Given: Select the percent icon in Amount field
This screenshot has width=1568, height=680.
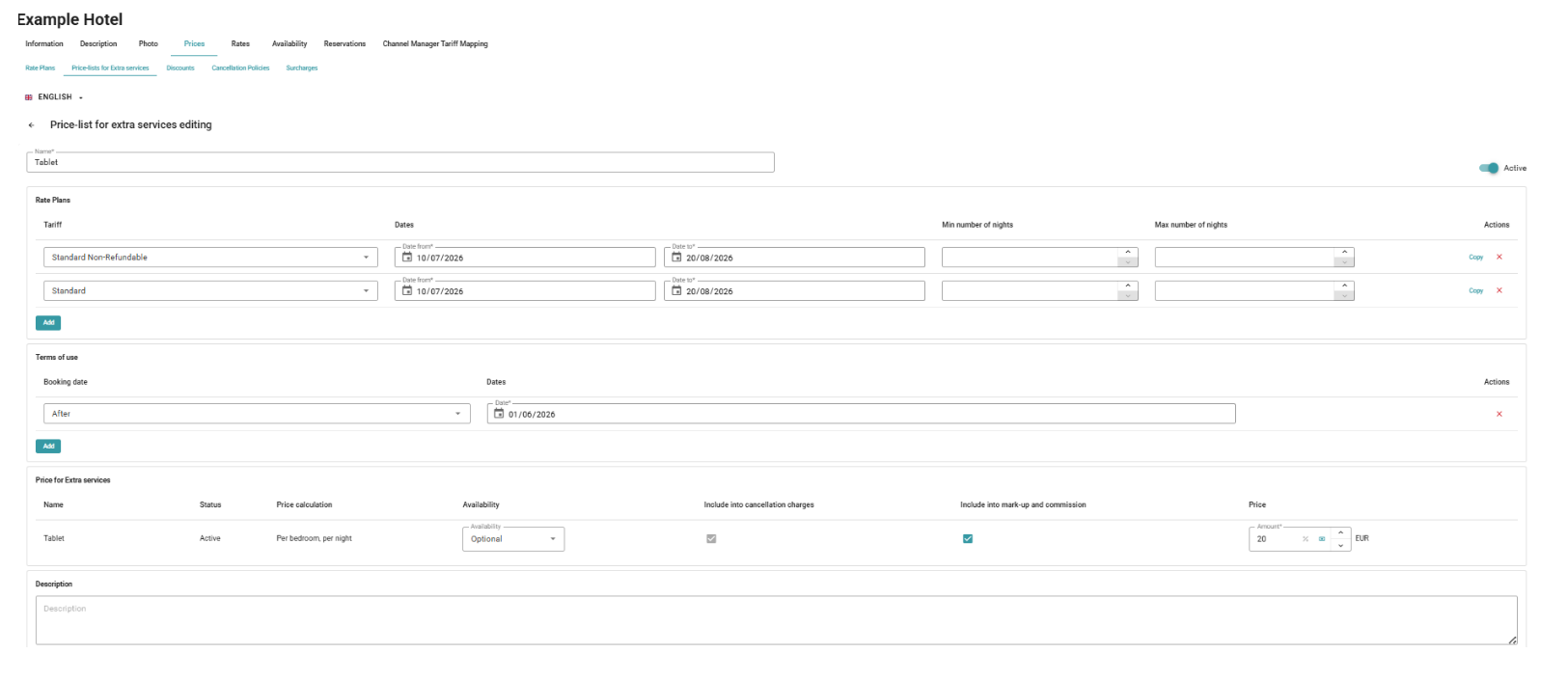Looking at the screenshot, I should (x=1306, y=539).
